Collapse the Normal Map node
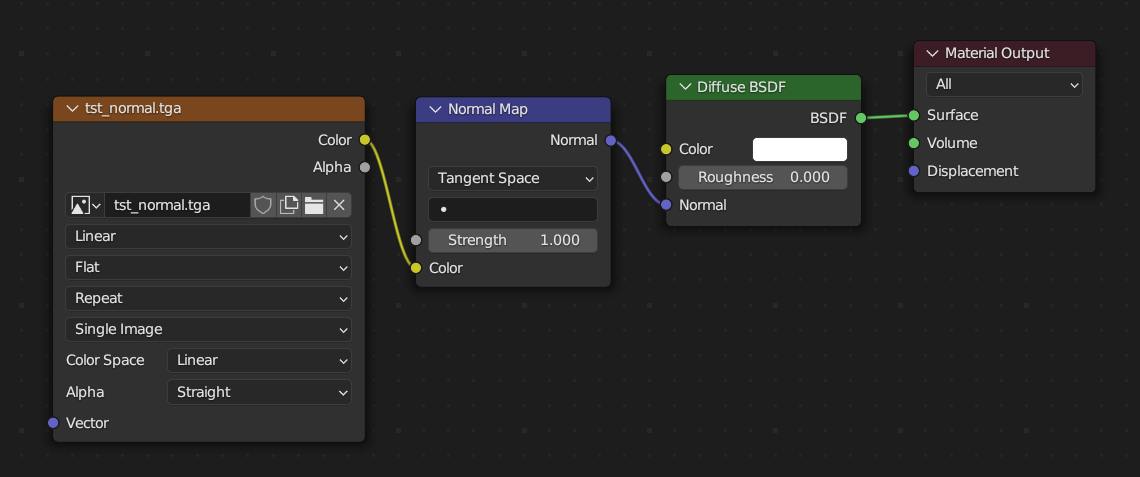1140x477 pixels. tap(435, 110)
